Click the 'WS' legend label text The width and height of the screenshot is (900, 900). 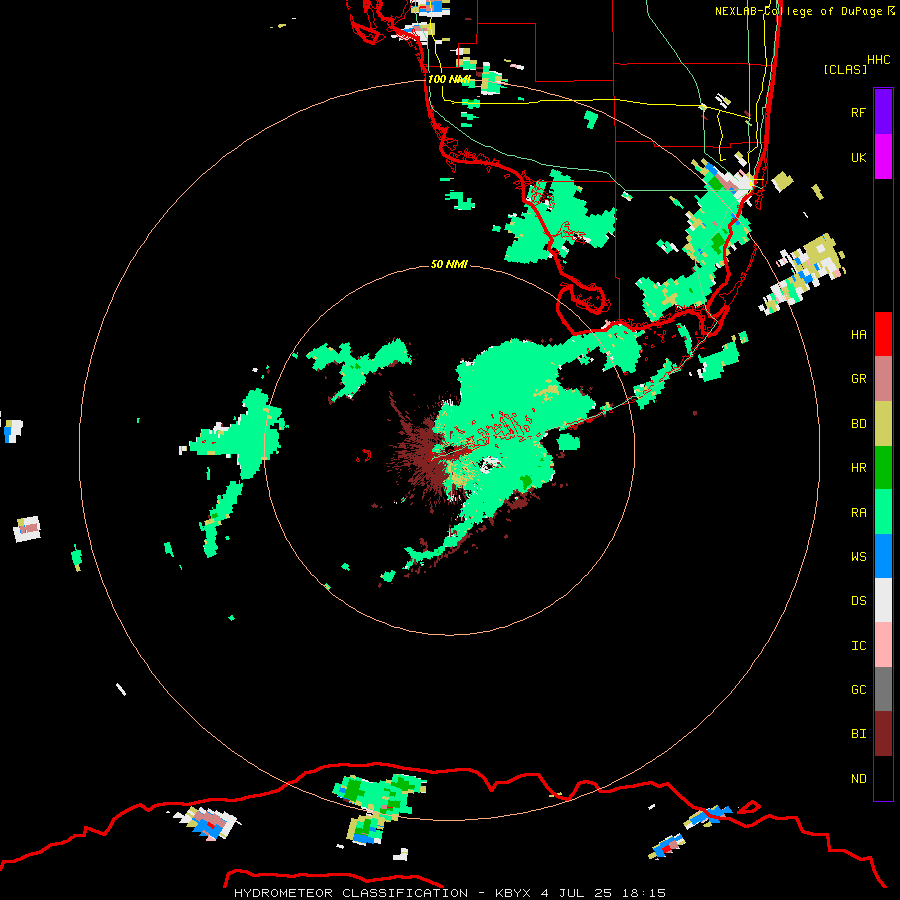[858, 557]
